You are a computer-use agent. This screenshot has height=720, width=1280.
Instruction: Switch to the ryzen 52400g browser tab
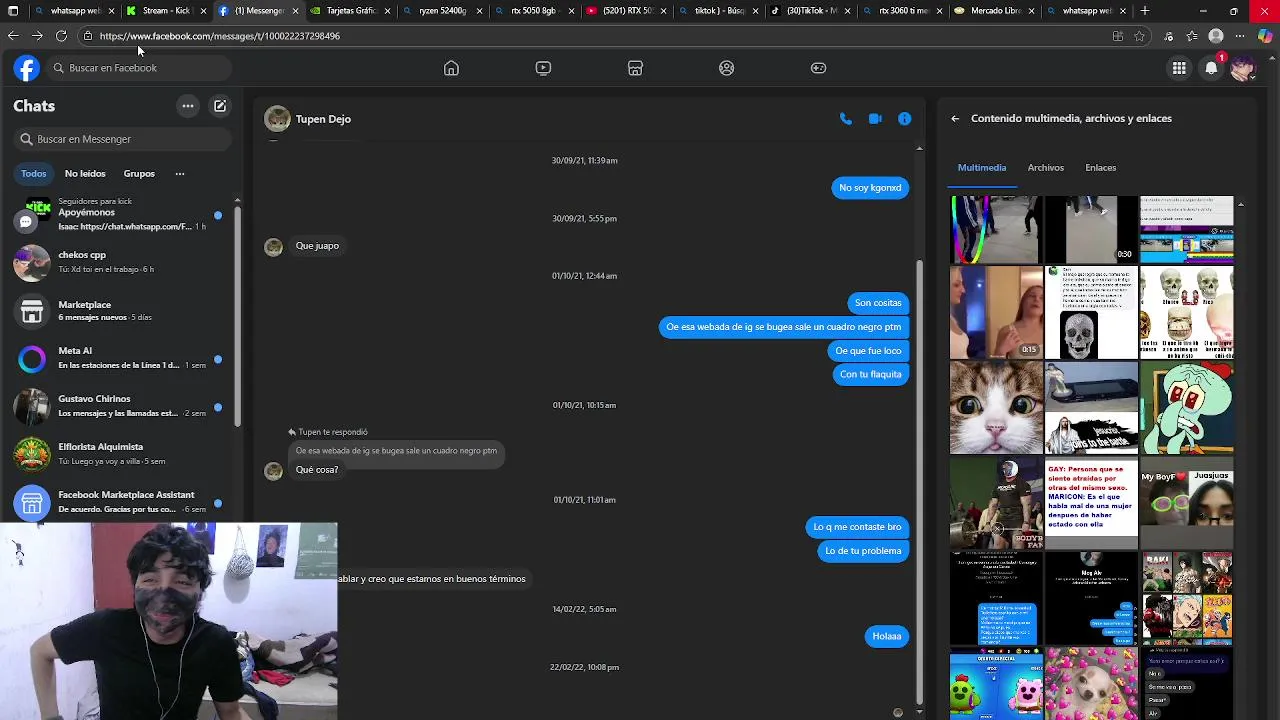tap(441, 11)
